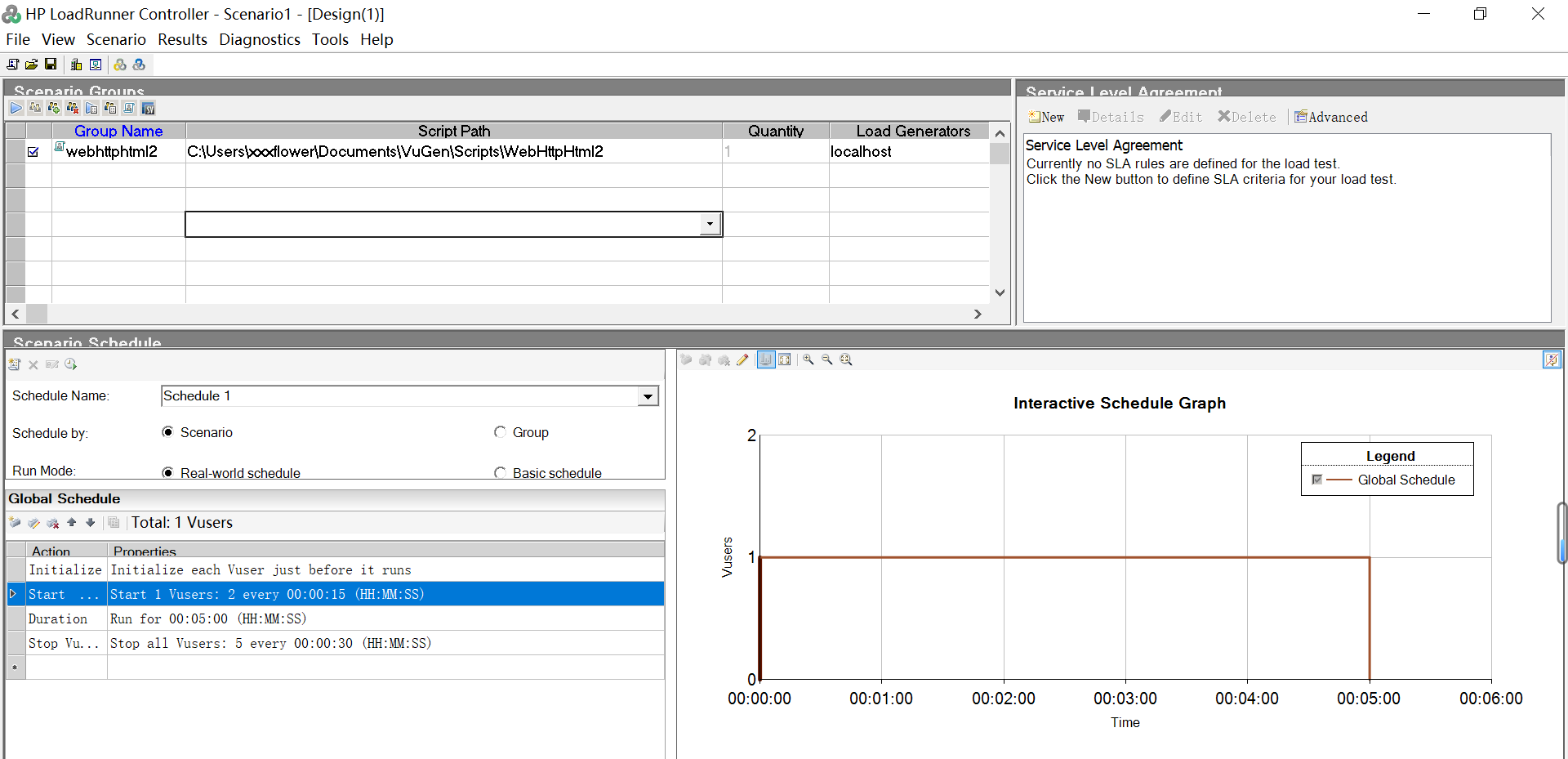Click the New Schedule icon
1568x759 pixels.
pos(15,364)
